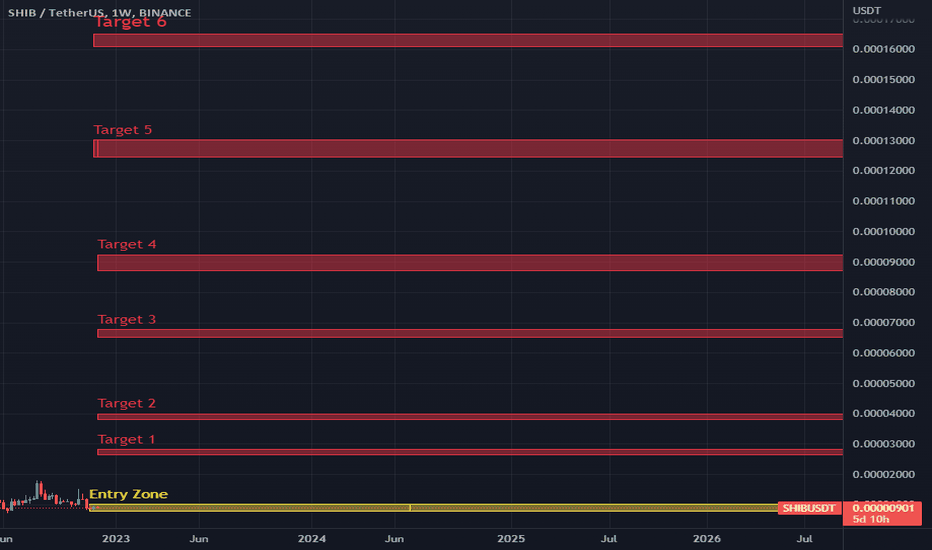Click the 0.00013000 price axis label
This screenshot has height=550, width=932.
click(x=883, y=141)
